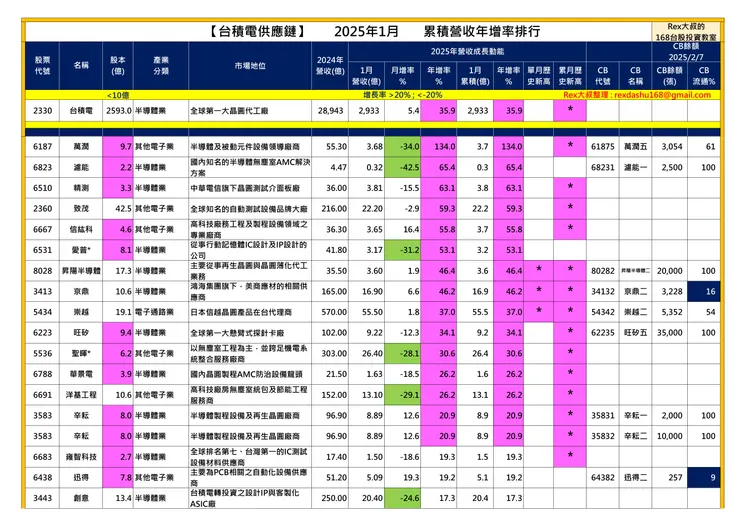
Task: Click the green -29.1 monthly growth cell
Action: click(403, 395)
